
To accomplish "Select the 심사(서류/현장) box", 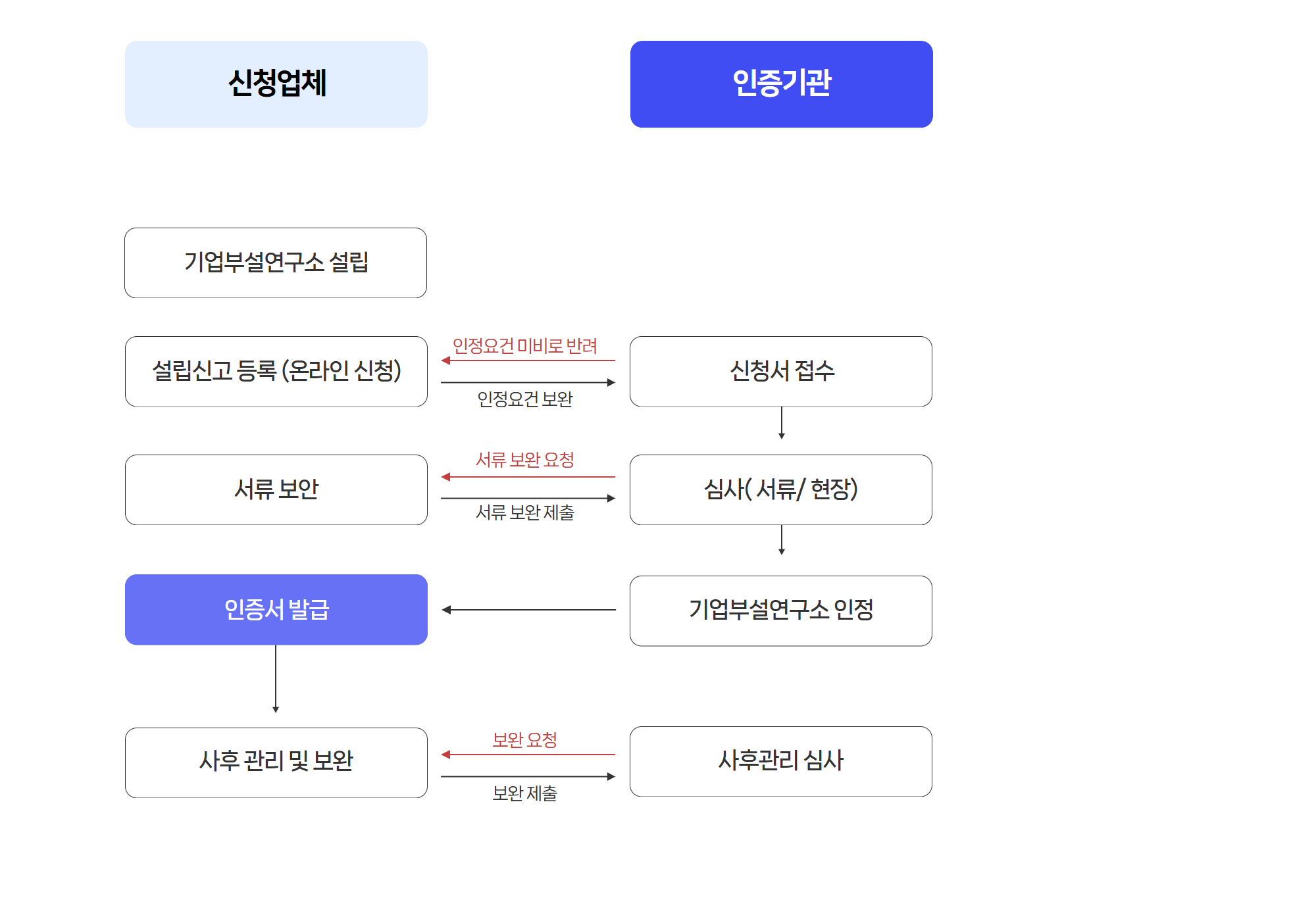I will [781, 489].
